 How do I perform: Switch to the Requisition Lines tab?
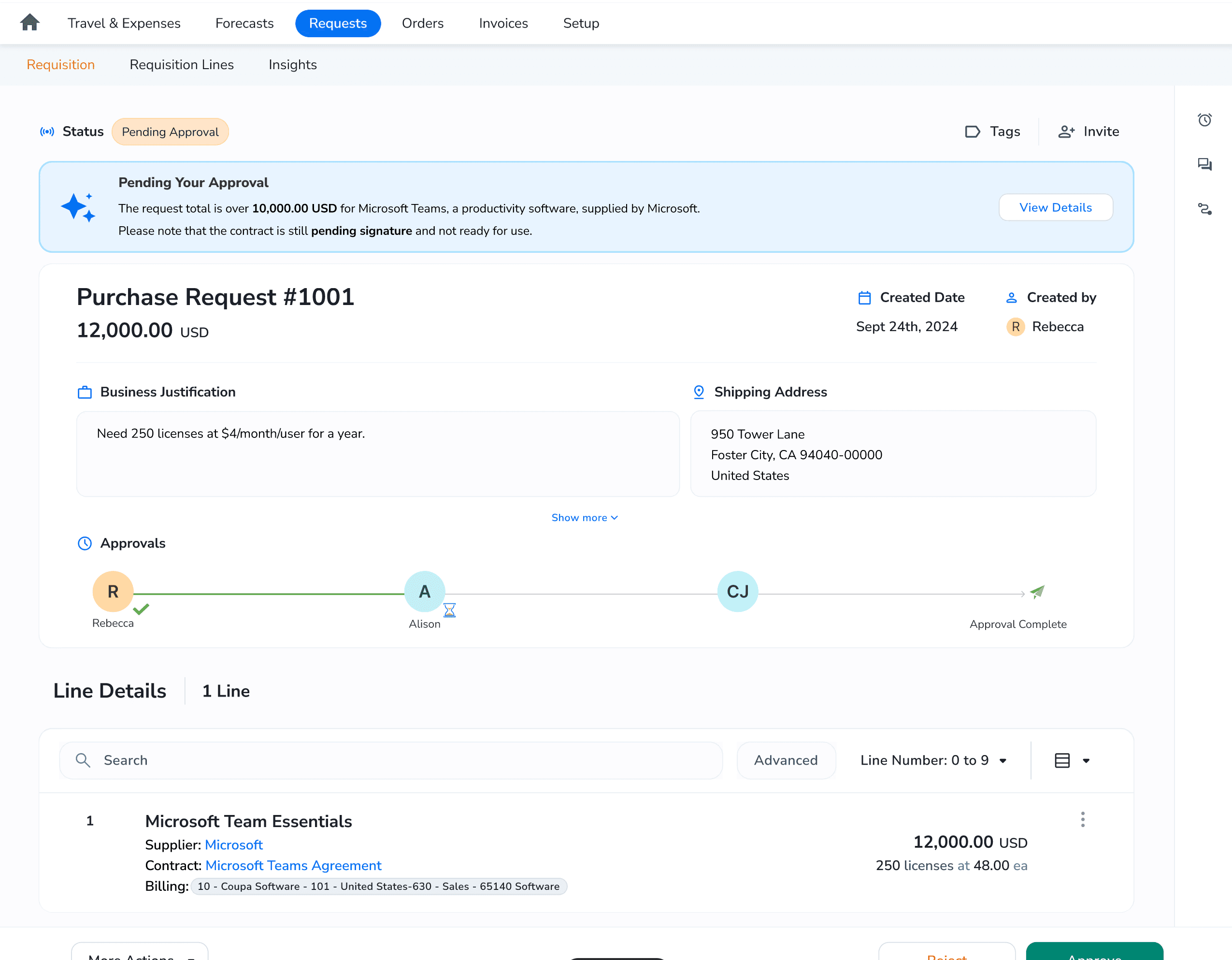click(182, 65)
